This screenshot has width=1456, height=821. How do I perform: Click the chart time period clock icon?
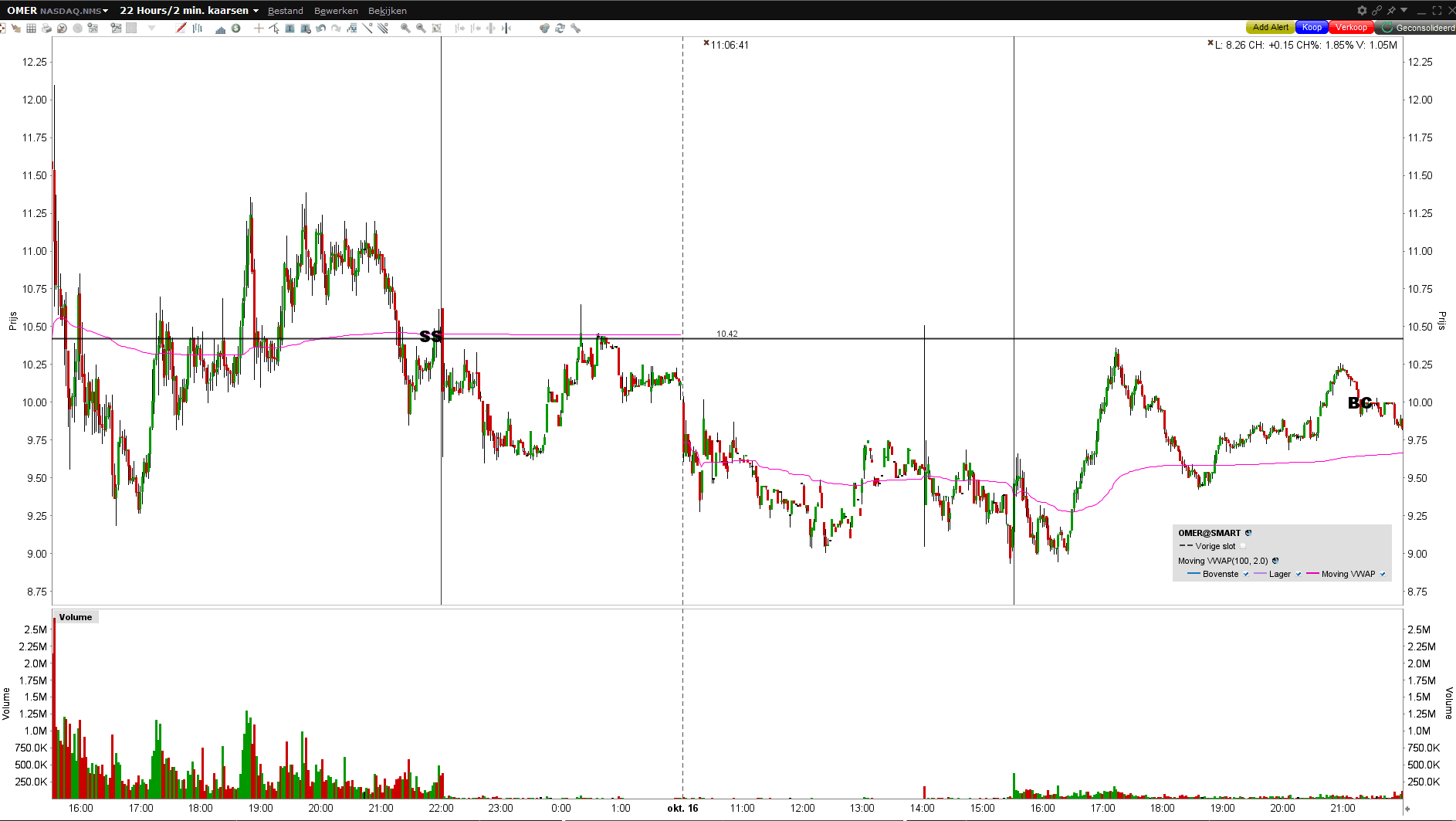click(62, 28)
